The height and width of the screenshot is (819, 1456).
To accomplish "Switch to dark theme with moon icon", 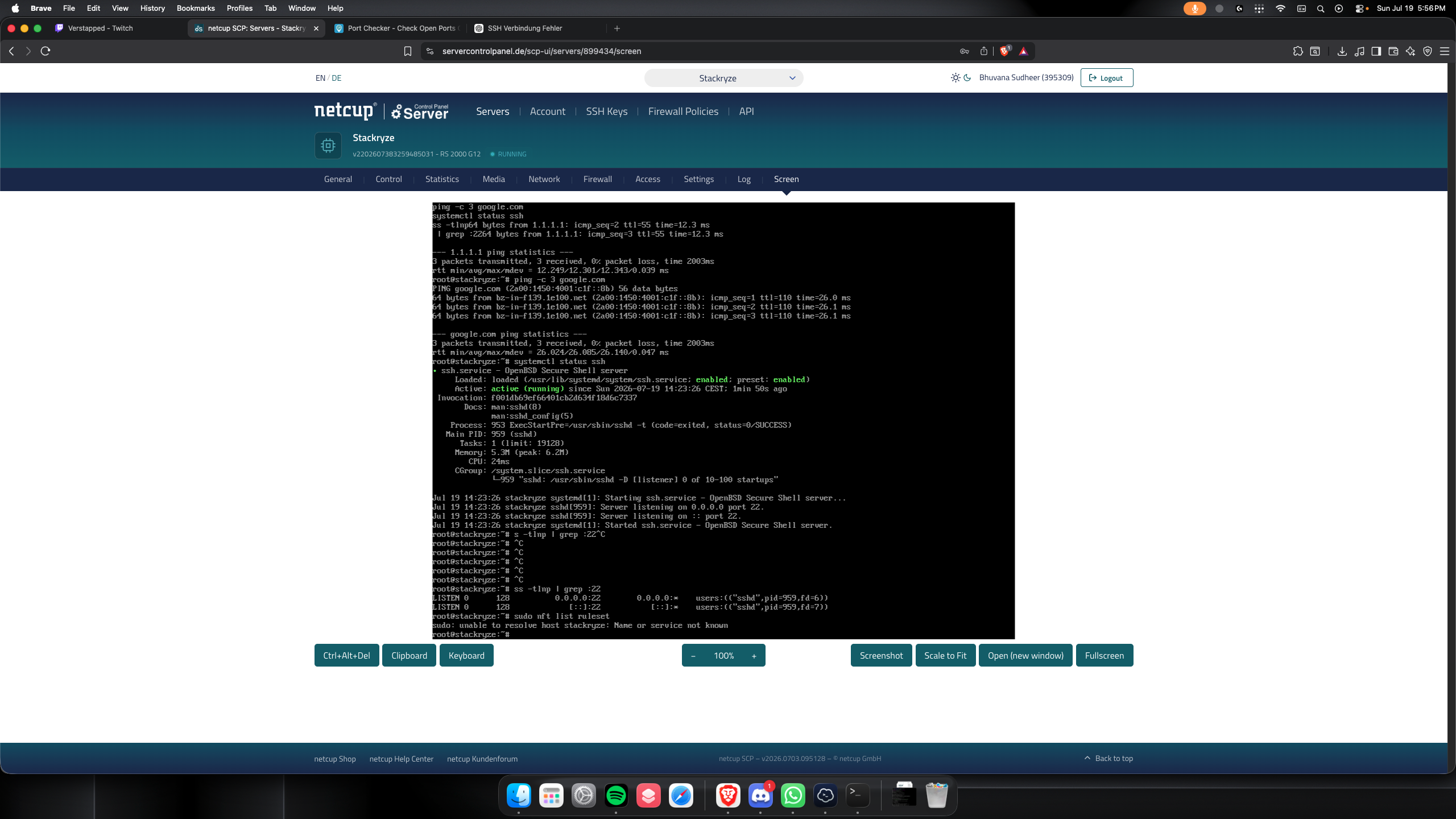I will (967, 77).
